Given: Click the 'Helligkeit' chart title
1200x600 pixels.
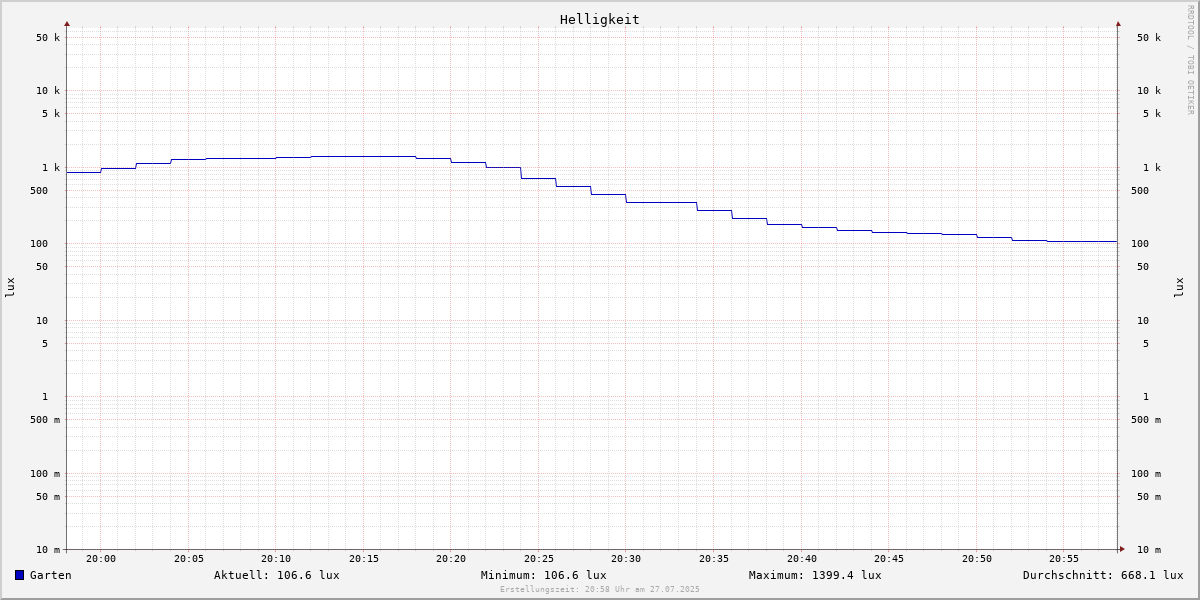Looking at the screenshot, I should pos(600,19).
